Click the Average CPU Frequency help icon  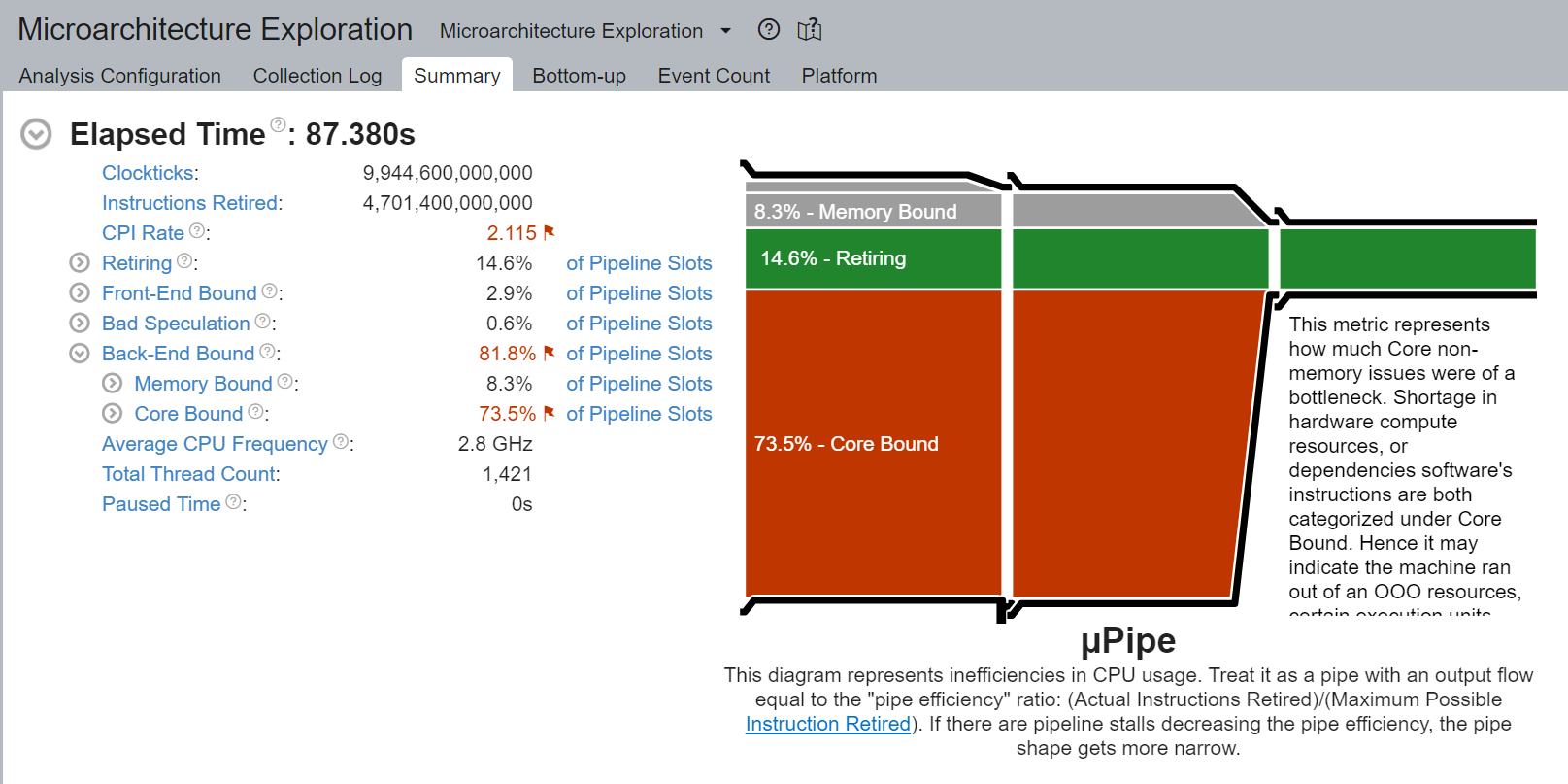tap(341, 442)
